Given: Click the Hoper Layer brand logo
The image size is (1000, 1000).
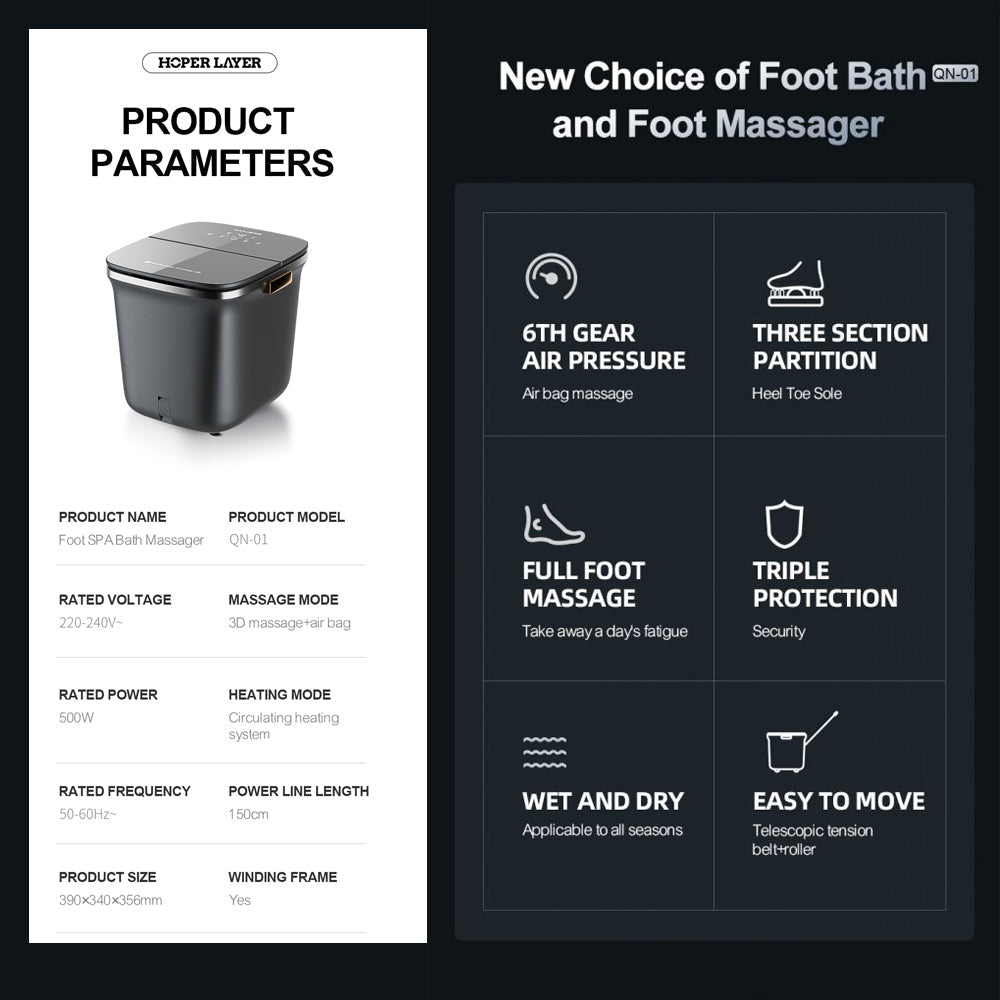Looking at the screenshot, I should coord(210,63).
